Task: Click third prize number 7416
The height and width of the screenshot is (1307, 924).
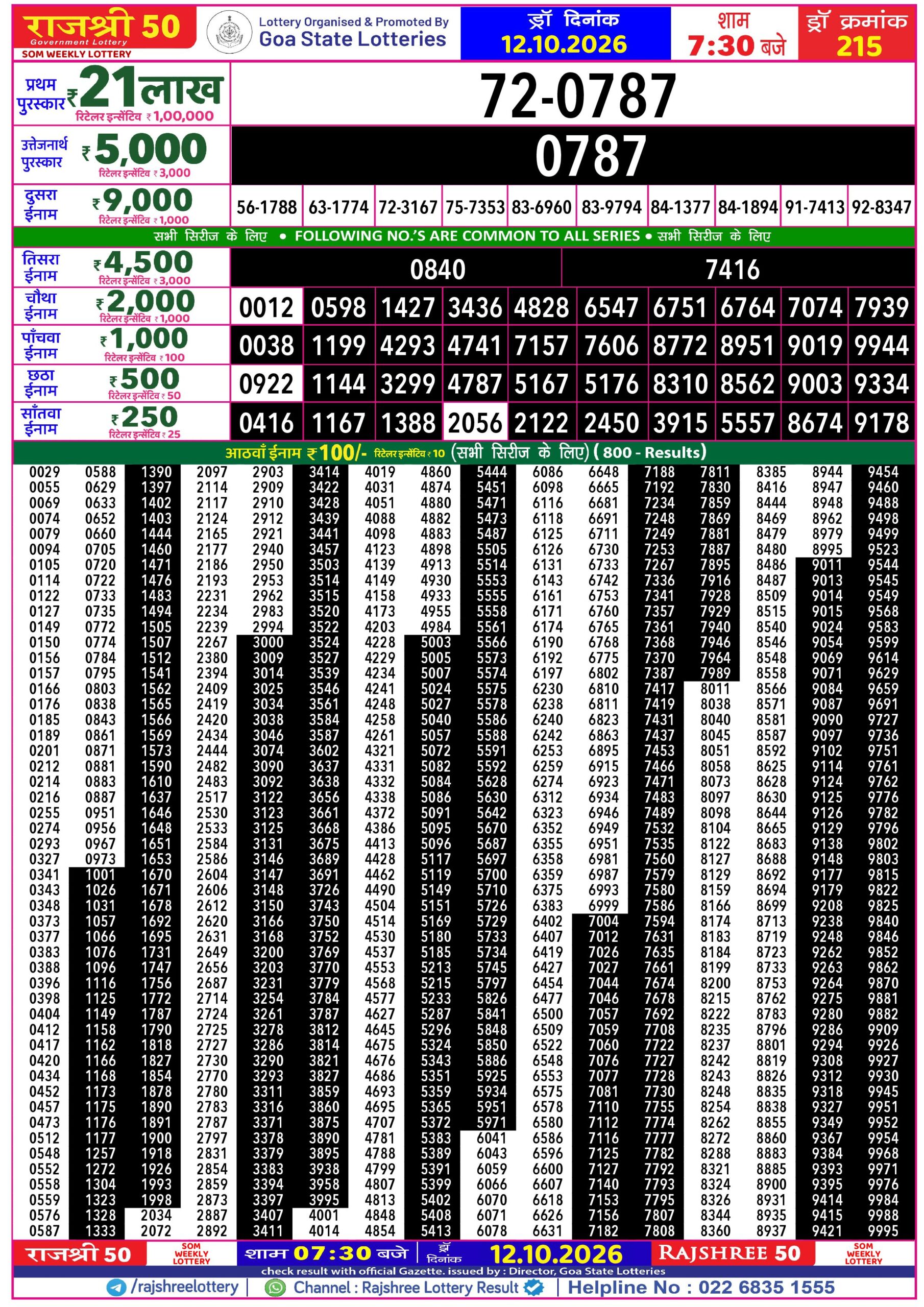Action: point(733,269)
